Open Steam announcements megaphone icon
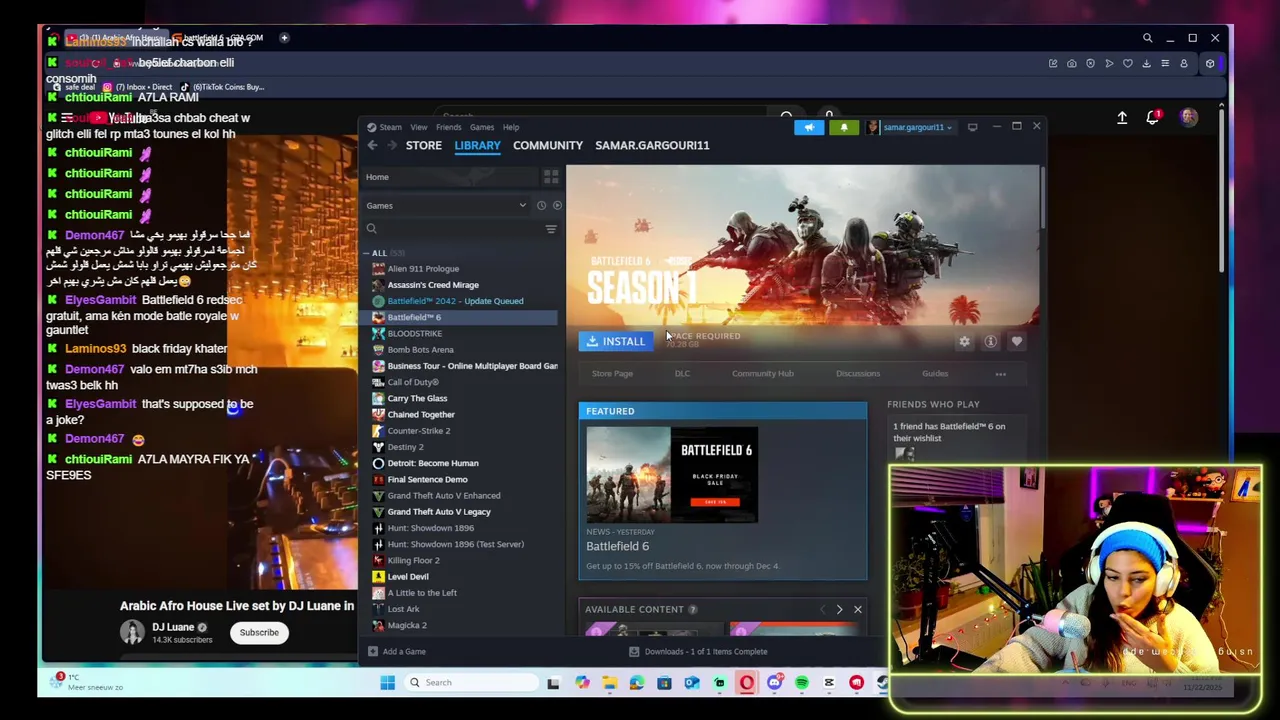 click(809, 127)
